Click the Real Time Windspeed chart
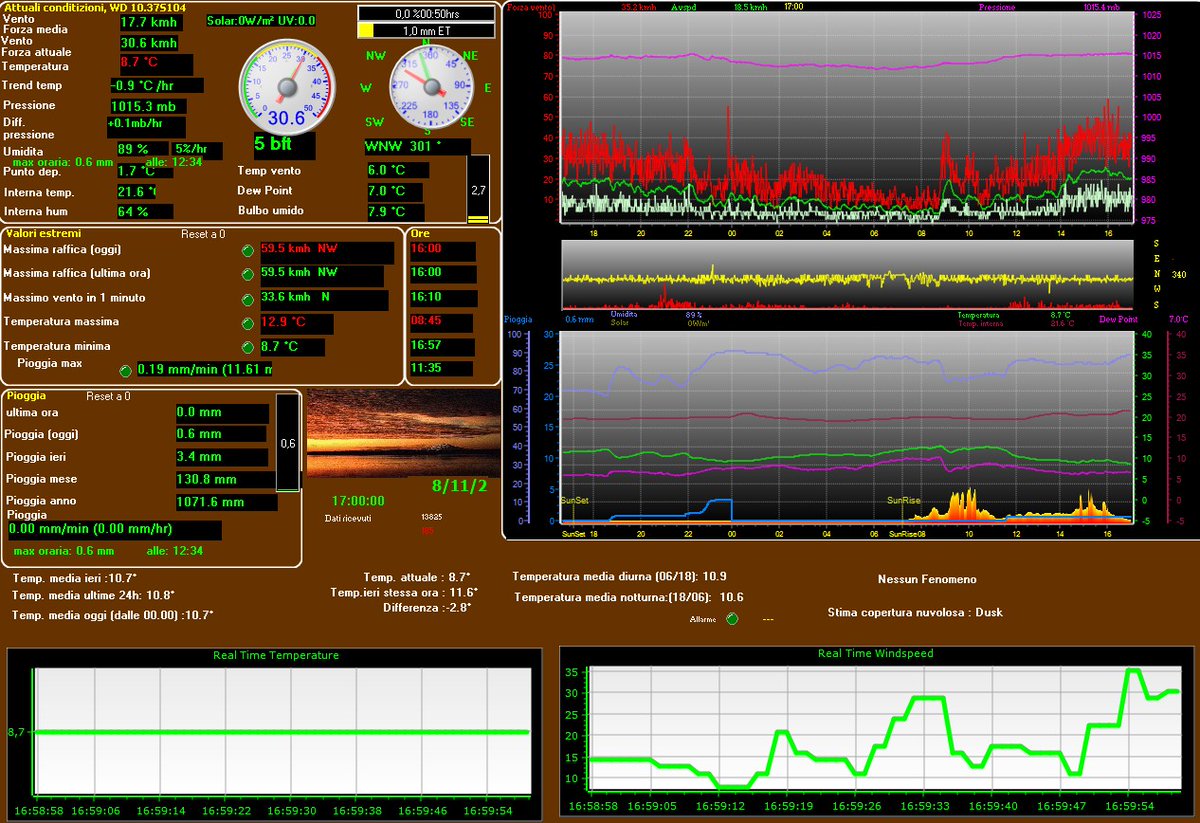Screen dimensions: 1200x823 point(875,731)
